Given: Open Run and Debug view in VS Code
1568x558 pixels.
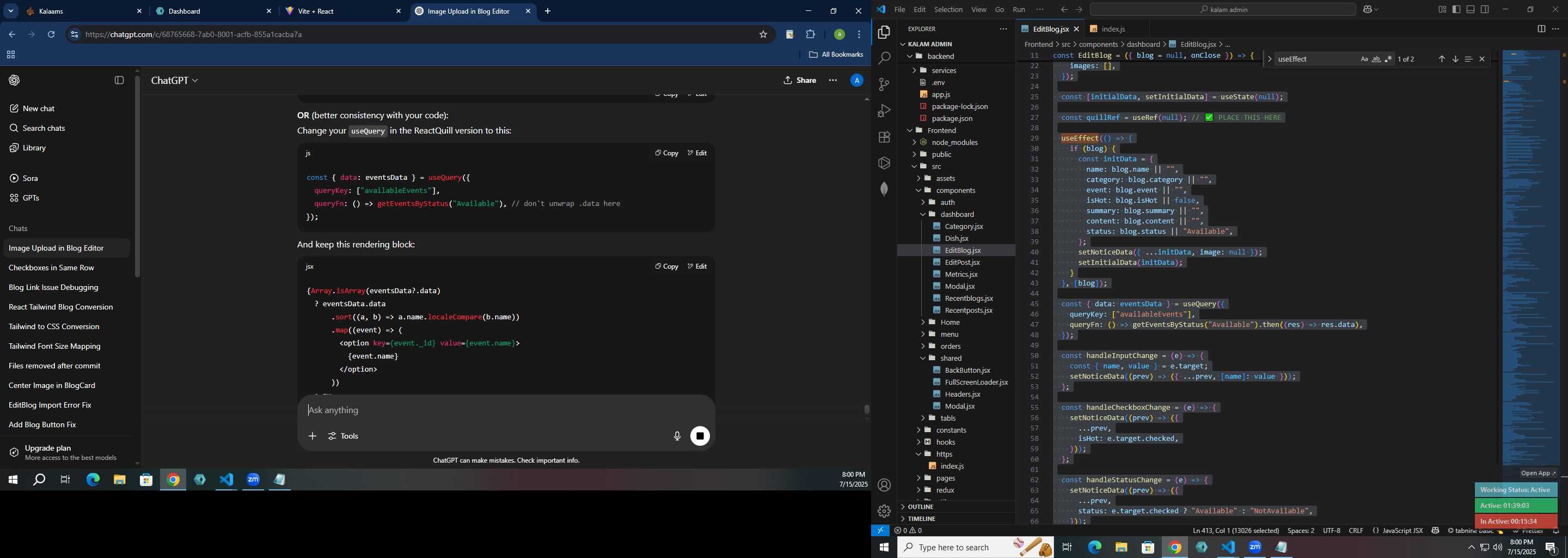Looking at the screenshot, I should coord(884,111).
